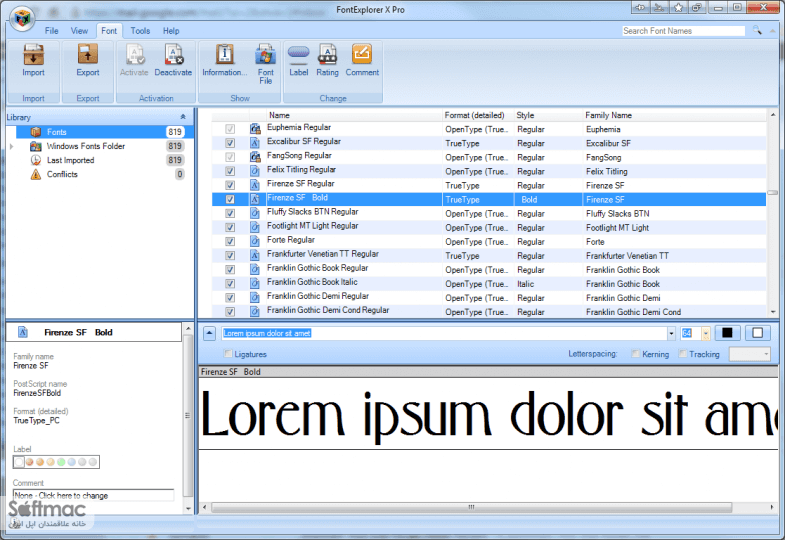Pick the green label color dot
Viewport: 785px width, 540px height.
pyautogui.click(x=61, y=462)
